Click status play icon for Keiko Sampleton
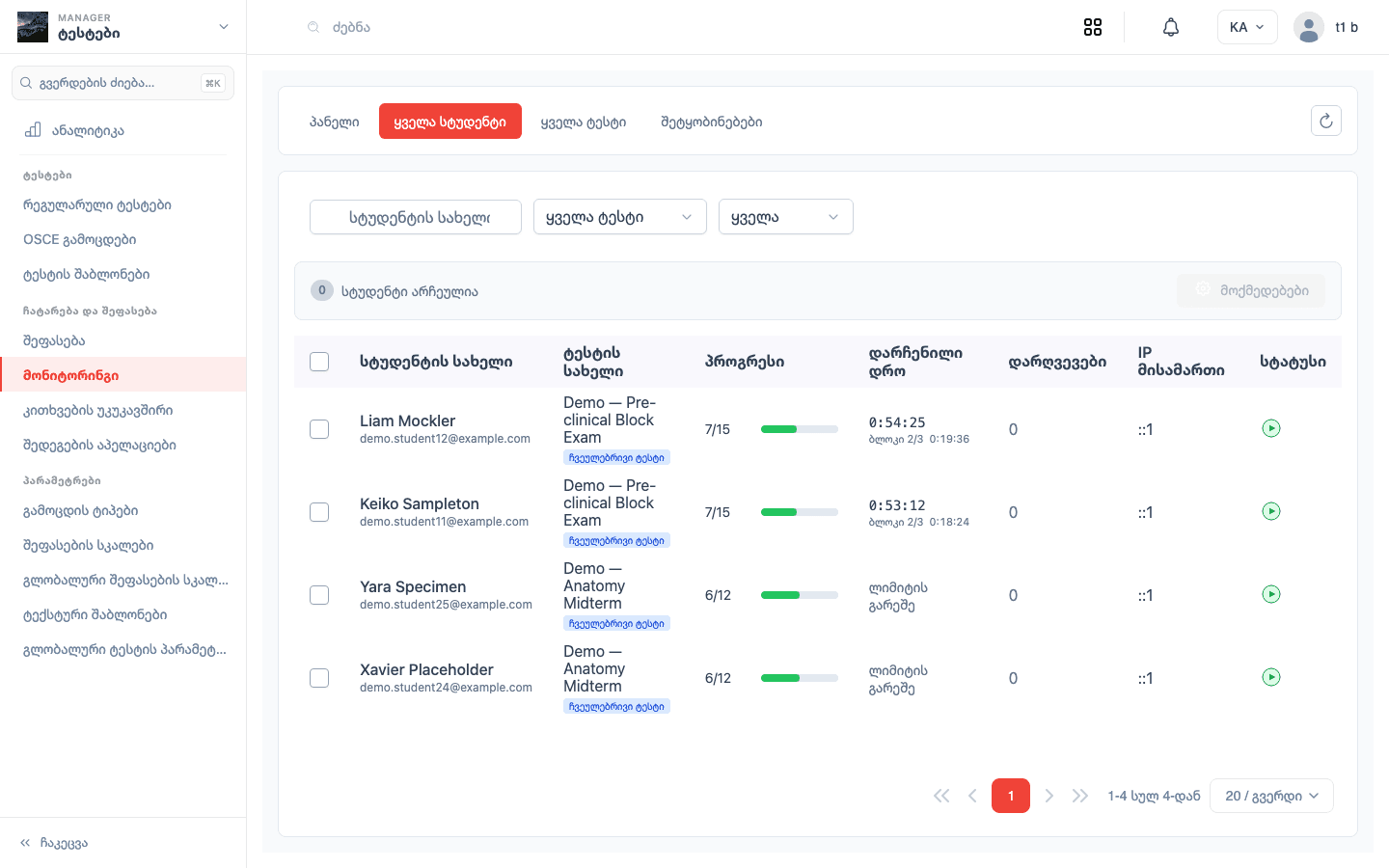 point(1271,511)
